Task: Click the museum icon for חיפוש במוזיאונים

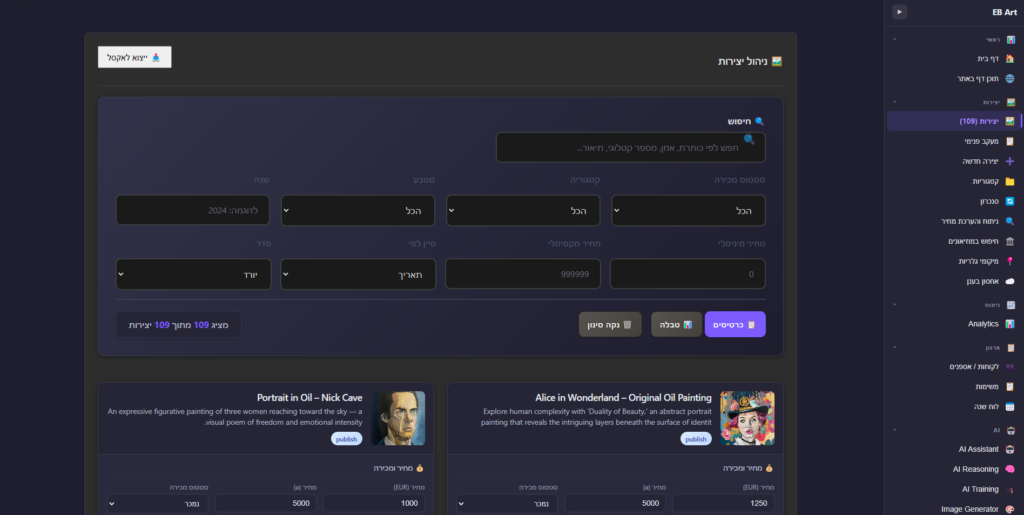Action: 1009,241
